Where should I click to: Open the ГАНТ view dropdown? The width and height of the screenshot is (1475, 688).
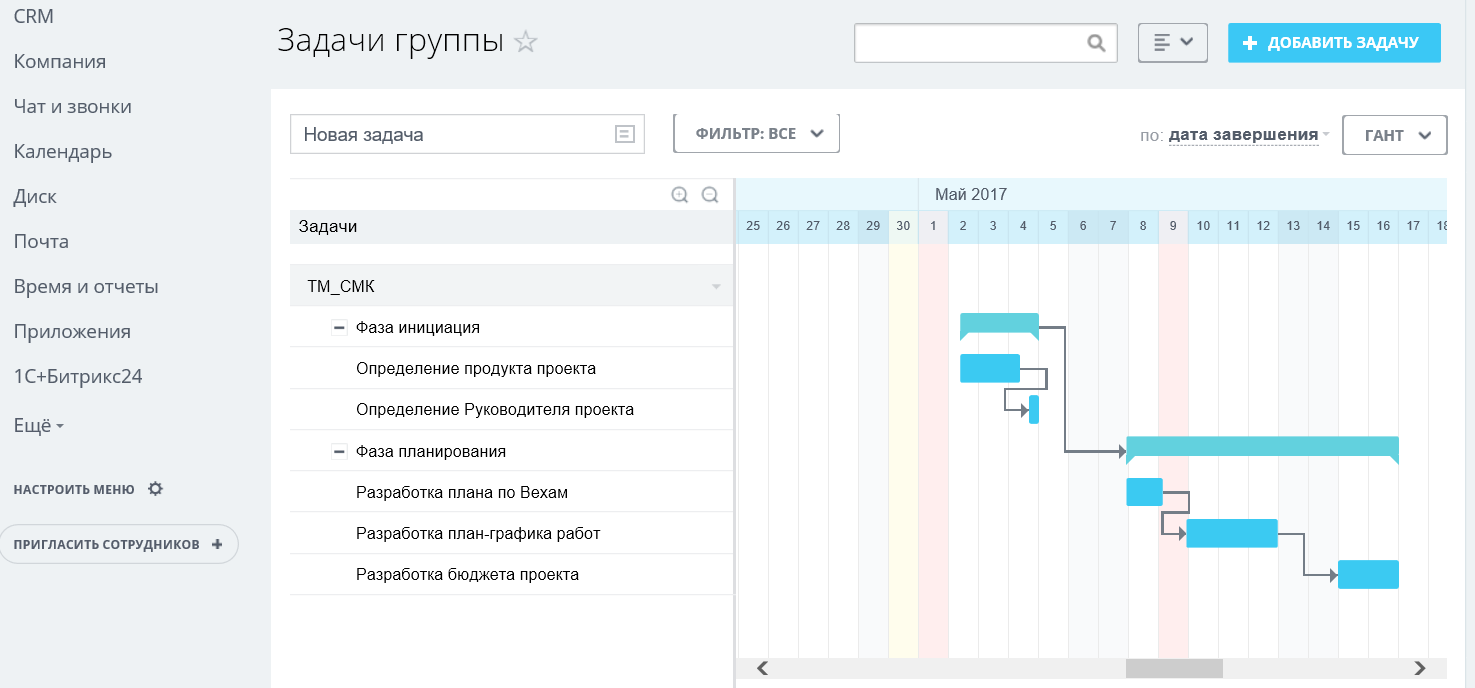click(x=1394, y=136)
